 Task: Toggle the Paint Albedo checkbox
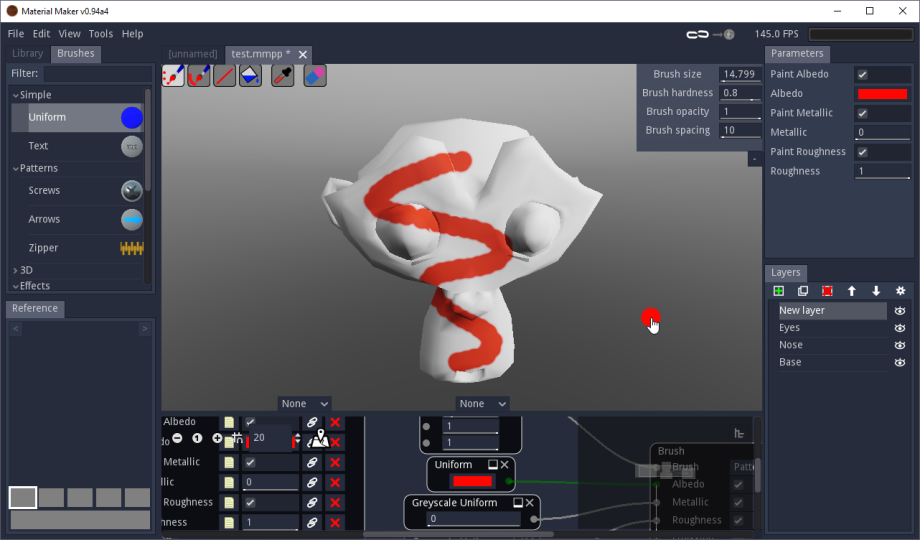tap(862, 74)
